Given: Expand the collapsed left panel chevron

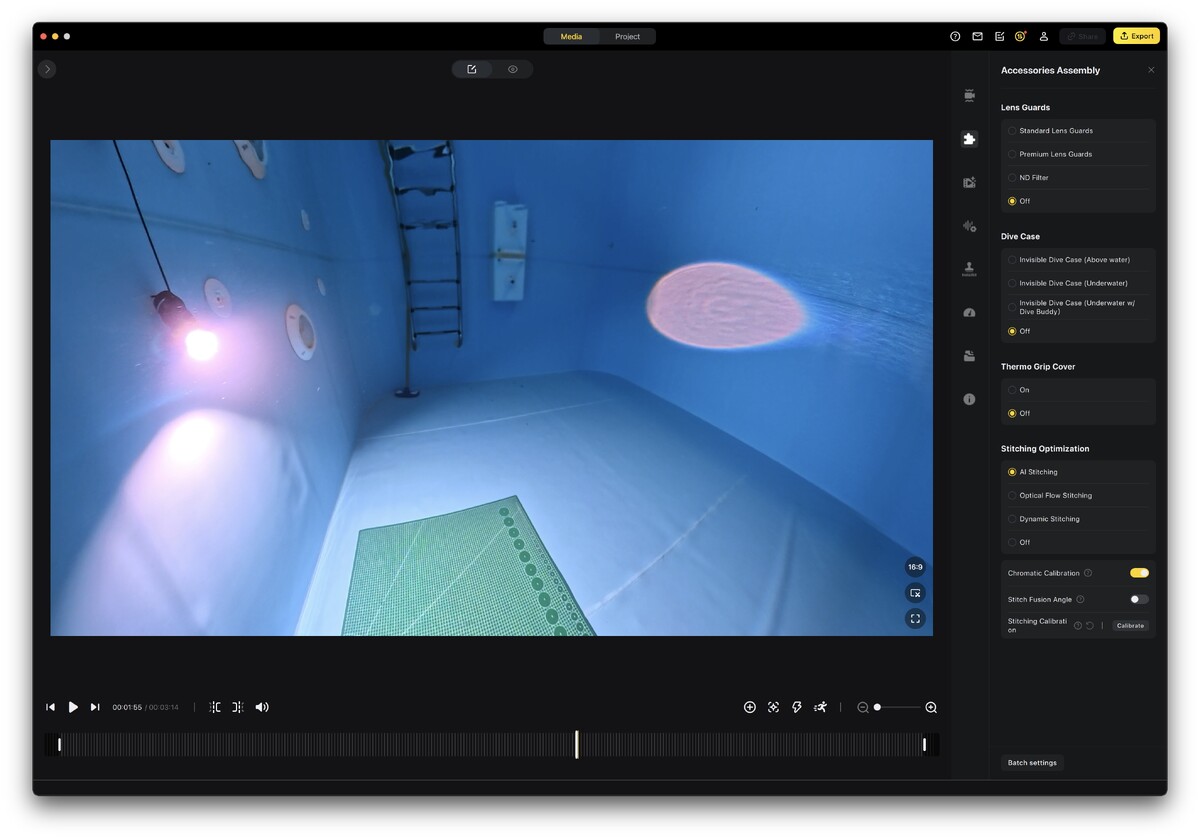Looking at the screenshot, I should point(47,69).
